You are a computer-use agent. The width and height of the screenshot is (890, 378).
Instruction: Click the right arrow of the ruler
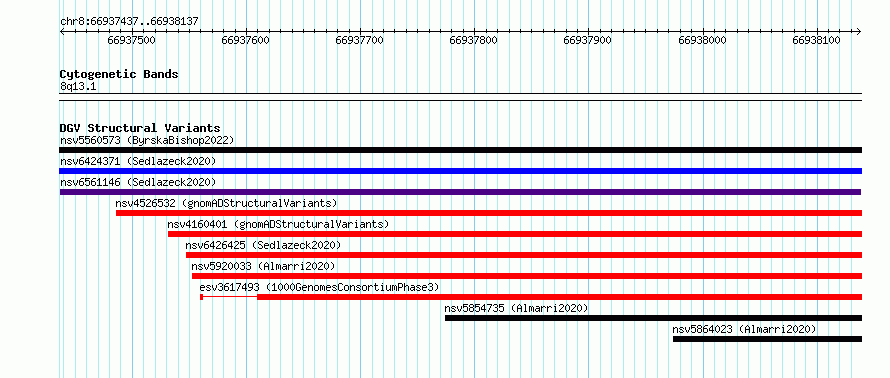(859, 31)
